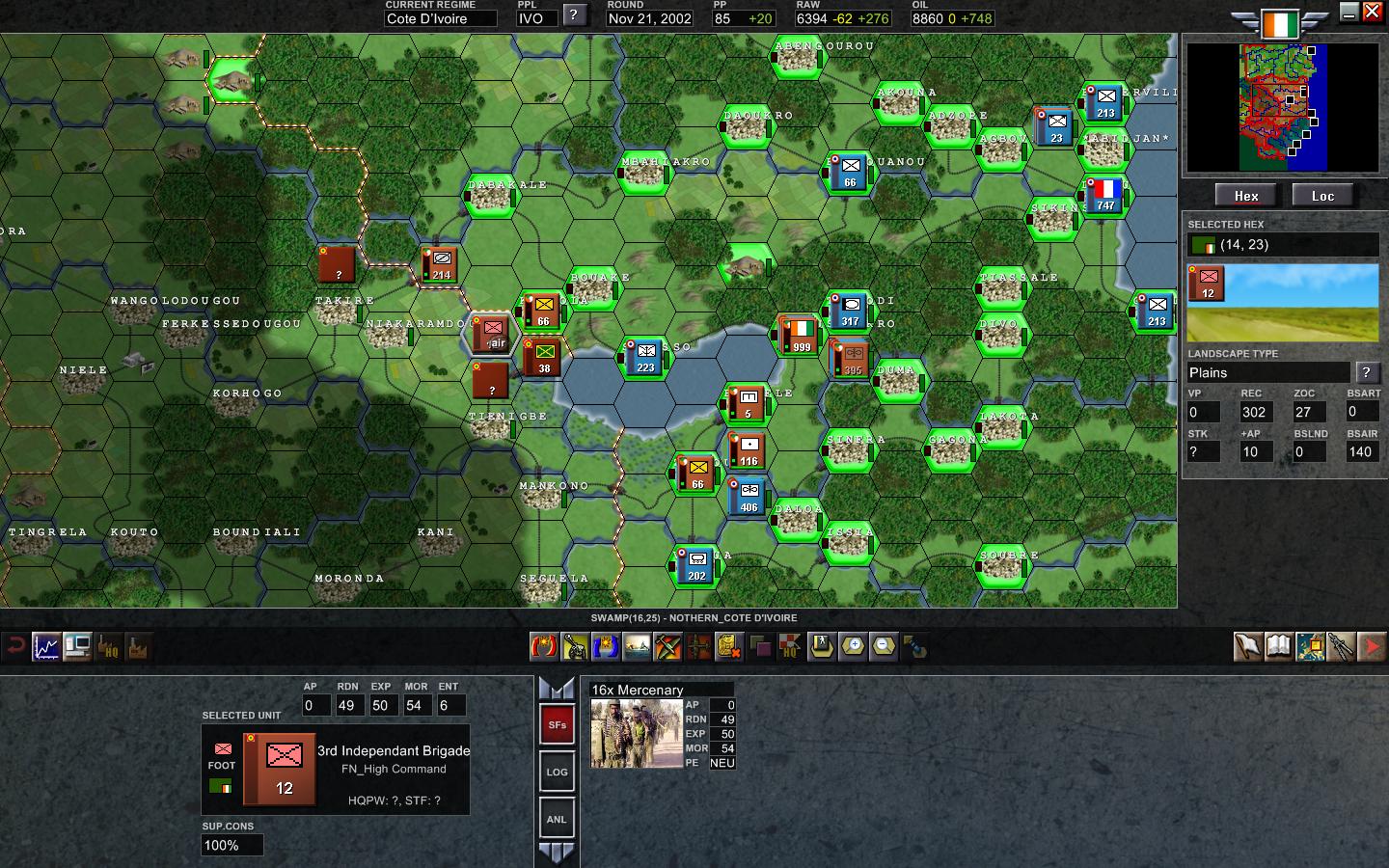Click the map preferences icon
This screenshot has width=1389, height=868.
click(1310, 646)
